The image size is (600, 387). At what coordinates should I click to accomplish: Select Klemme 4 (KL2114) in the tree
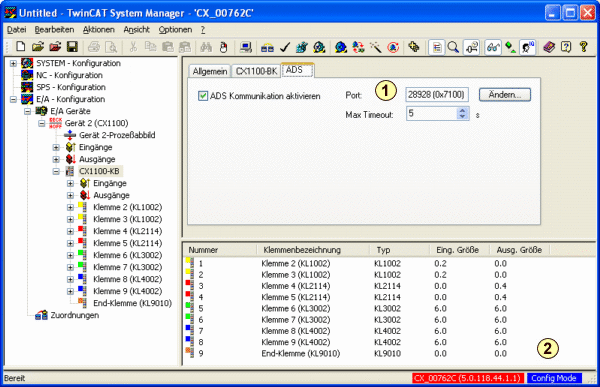[127, 231]
